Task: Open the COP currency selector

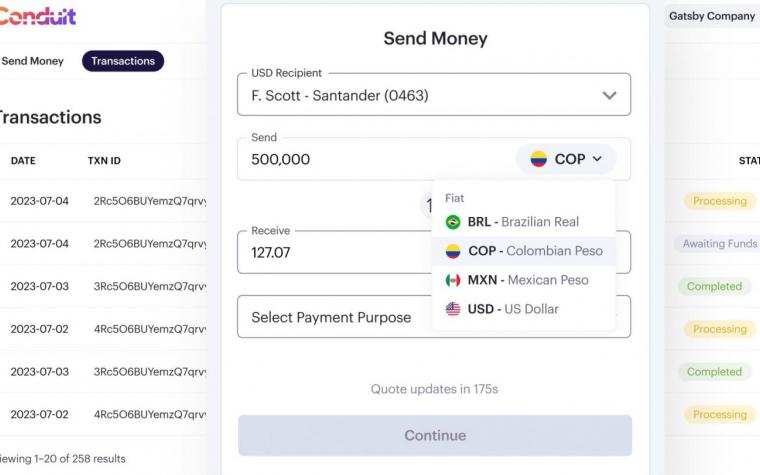Action: pos(566,159)
